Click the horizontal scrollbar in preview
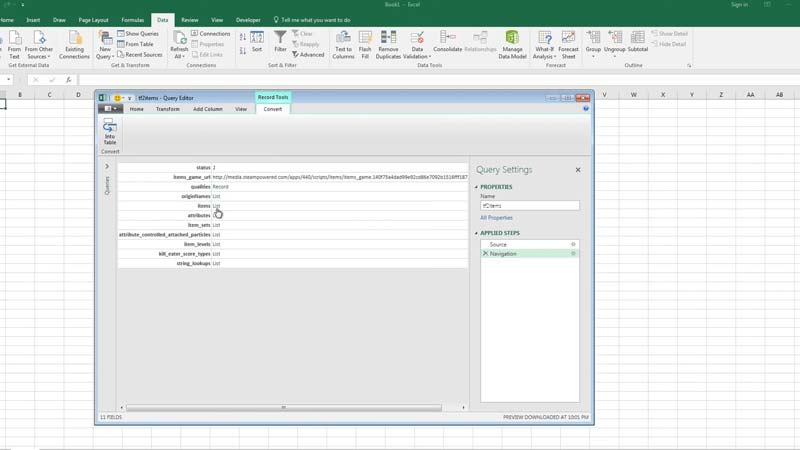Screen dimensions: 800x450 [x=284, y=408]
